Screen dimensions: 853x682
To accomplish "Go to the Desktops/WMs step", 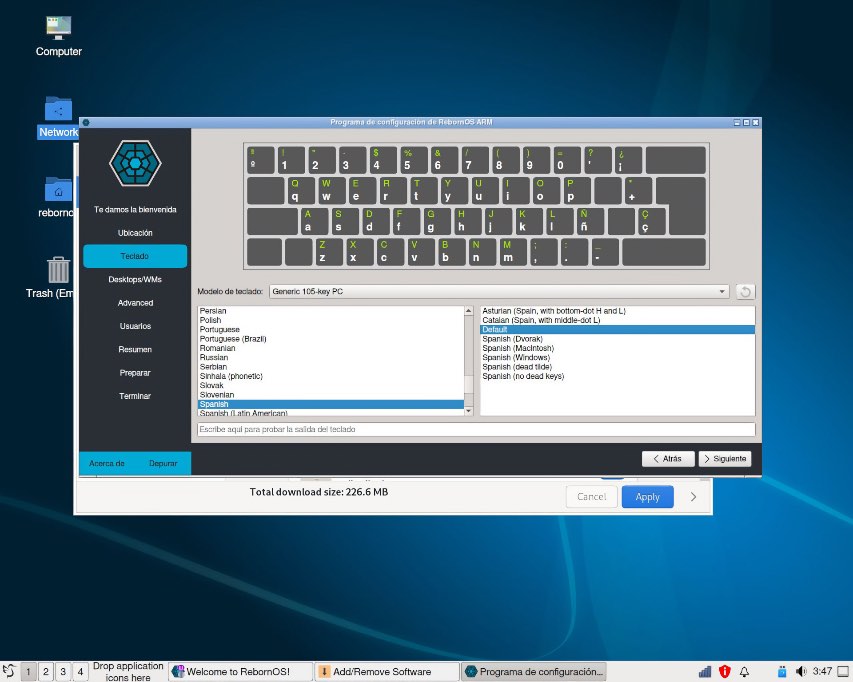I will [x=135, y=280].
